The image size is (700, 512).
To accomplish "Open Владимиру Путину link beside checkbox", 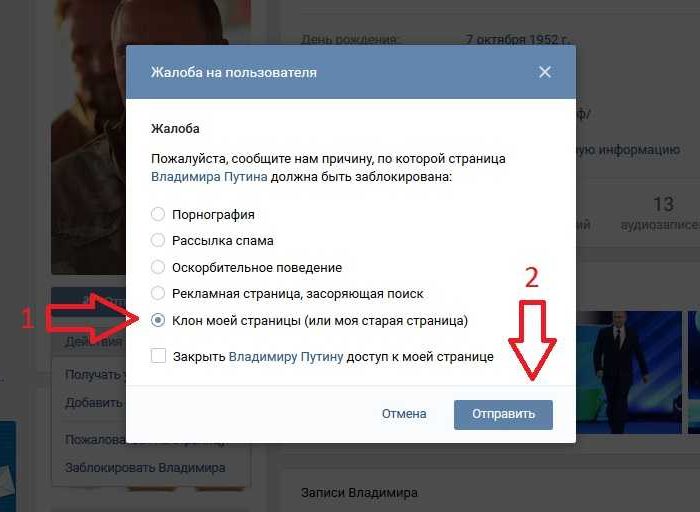I will click(x=286, y=357).
